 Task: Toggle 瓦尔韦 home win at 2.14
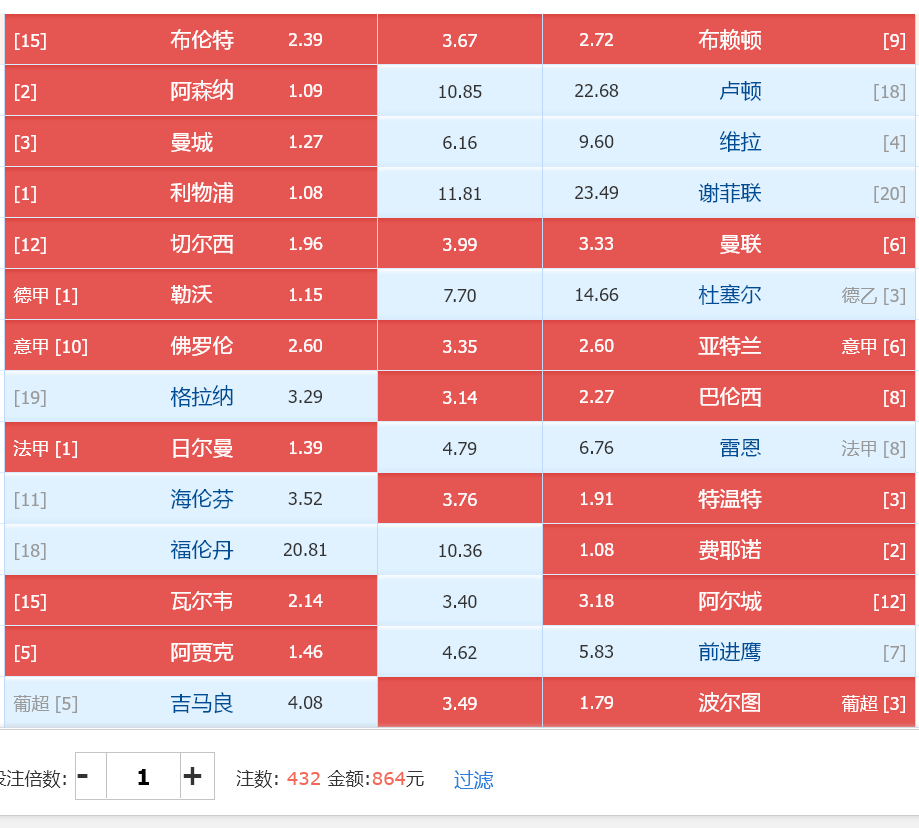pos(190,600)
